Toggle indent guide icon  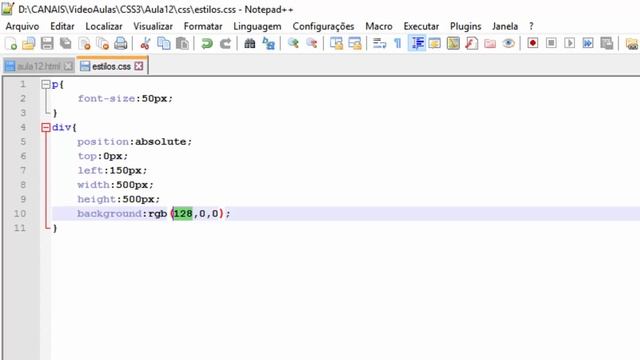click(x=417, y=43)
